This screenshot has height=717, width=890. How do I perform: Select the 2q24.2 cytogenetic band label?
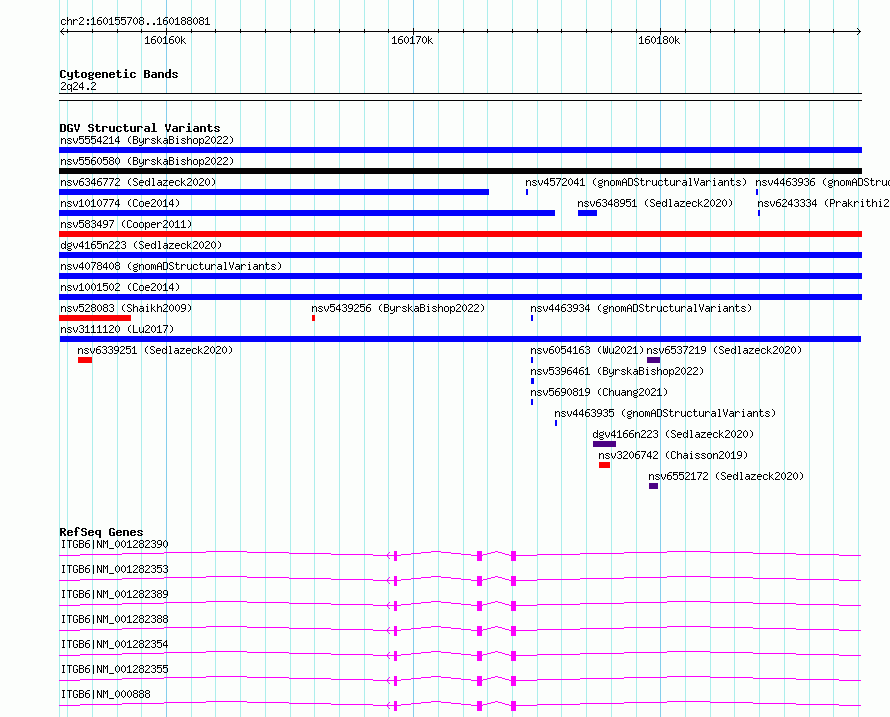[78, 86]
